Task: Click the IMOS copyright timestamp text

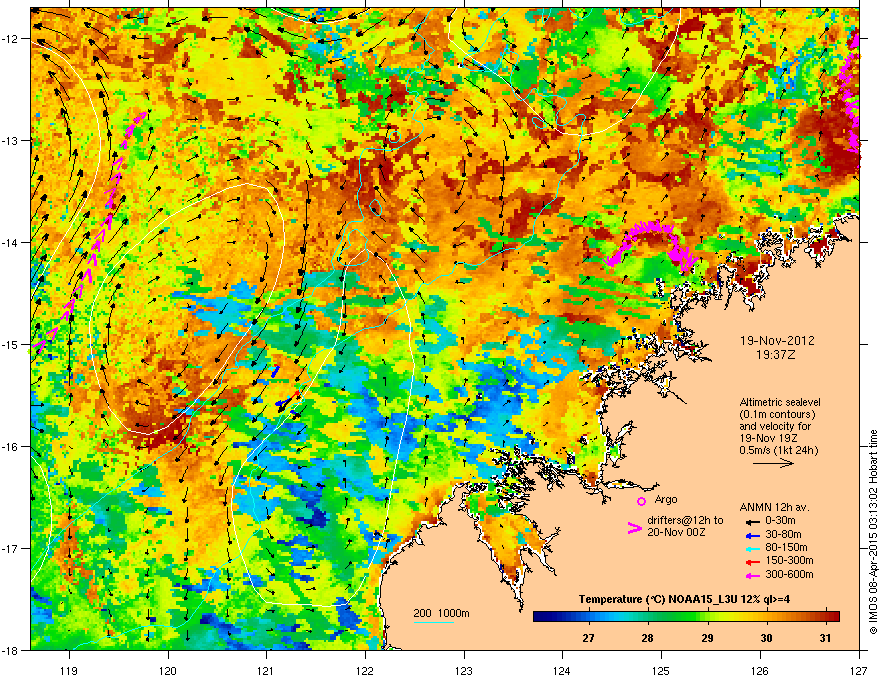Action: tap(873, 532)
